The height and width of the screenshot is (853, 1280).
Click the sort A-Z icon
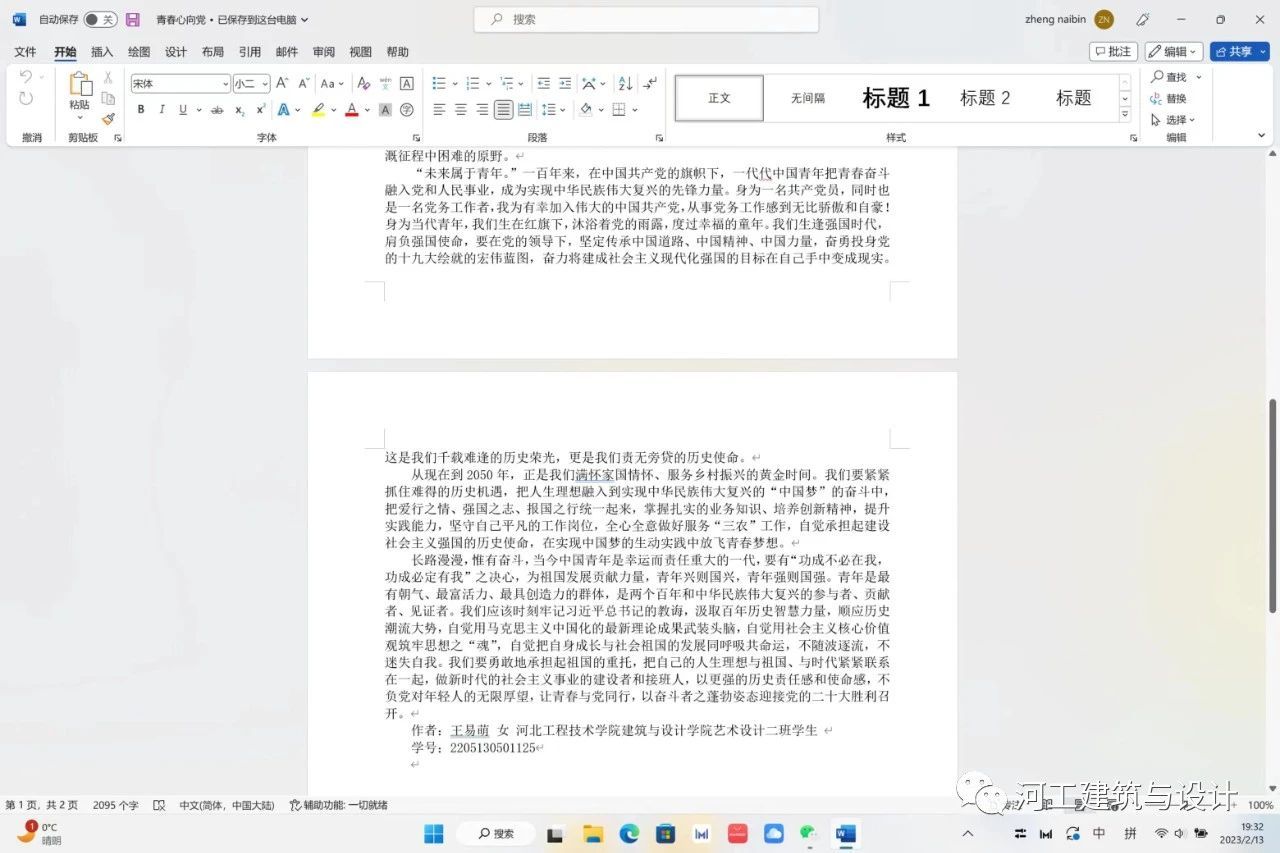(625, 84)
